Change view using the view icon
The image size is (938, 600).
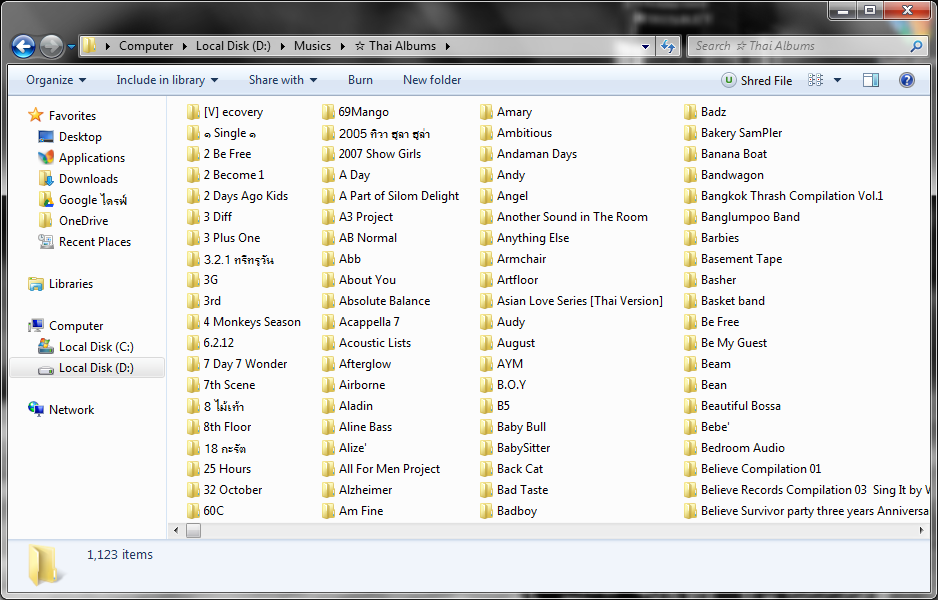[x=815, y=80]
